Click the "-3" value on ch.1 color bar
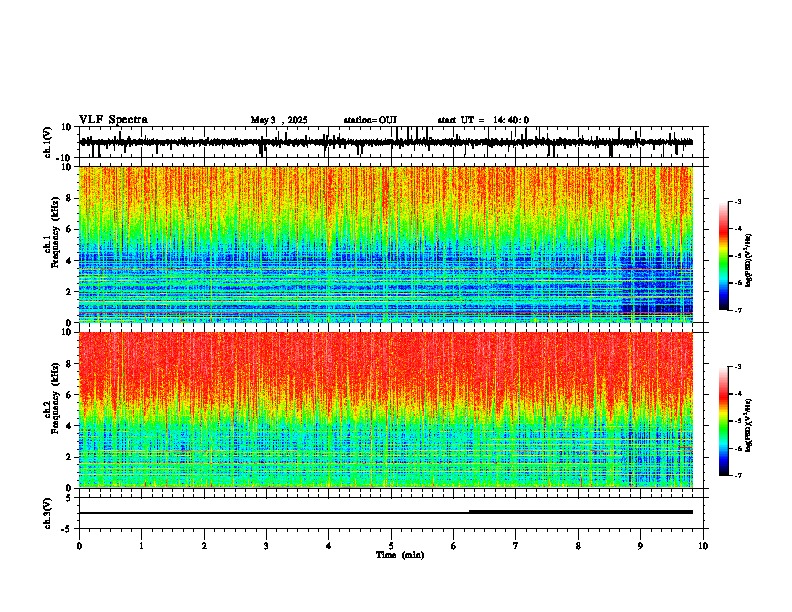 [737, 202]
